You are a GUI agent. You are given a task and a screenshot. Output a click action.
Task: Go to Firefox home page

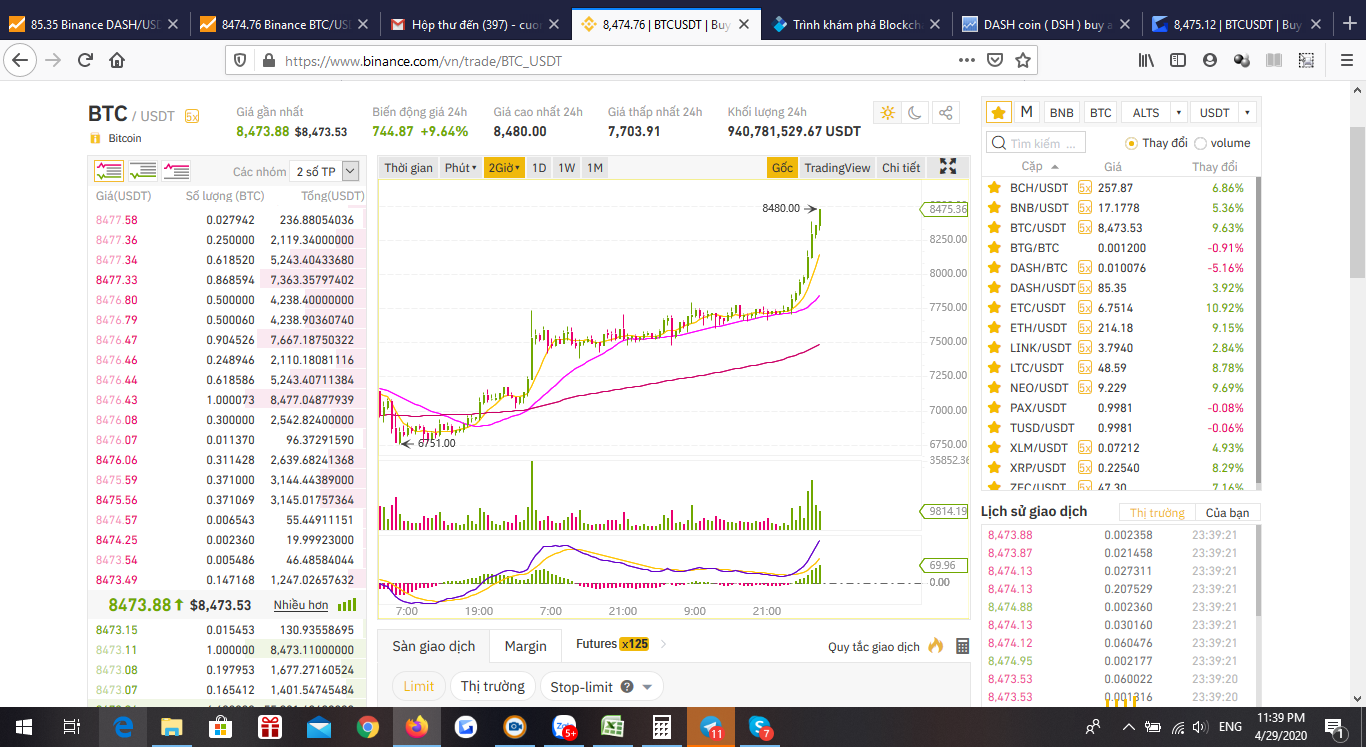(x=117, y=60)
